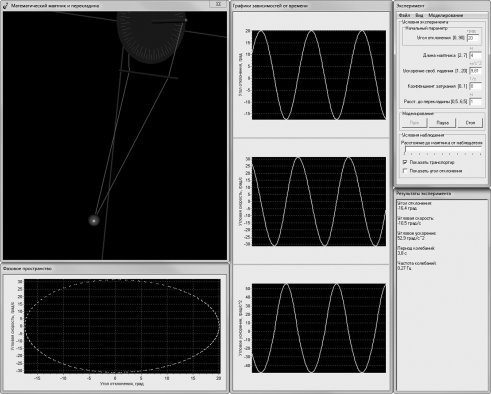The width and height of the screenshot is (491, 394).
Task: Enable Показать угол отклонения checkbox
Action: (405, 171)
